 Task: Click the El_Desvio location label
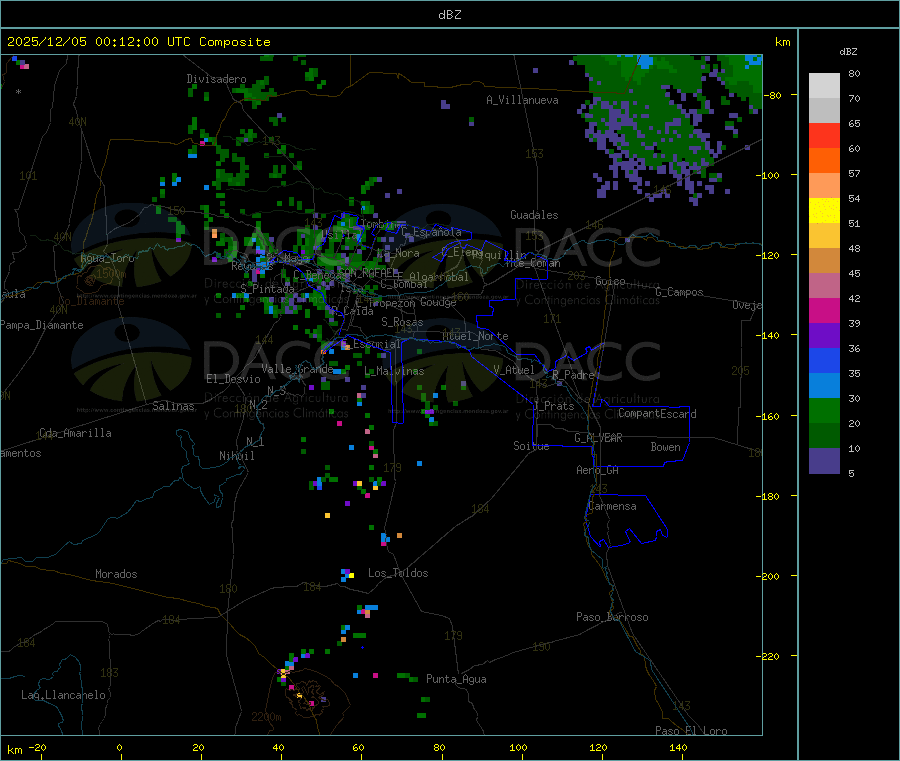point(234,379)
